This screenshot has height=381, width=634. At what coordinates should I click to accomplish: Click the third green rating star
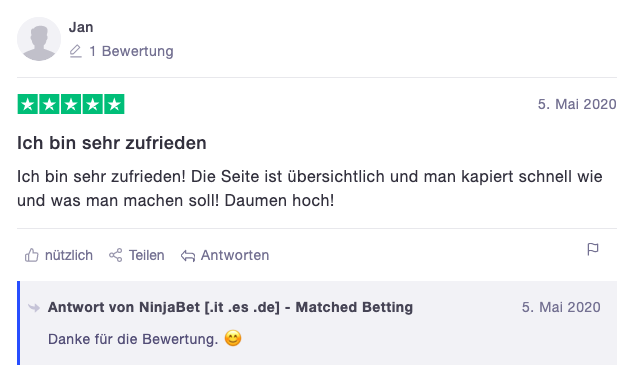pos(71,104)
